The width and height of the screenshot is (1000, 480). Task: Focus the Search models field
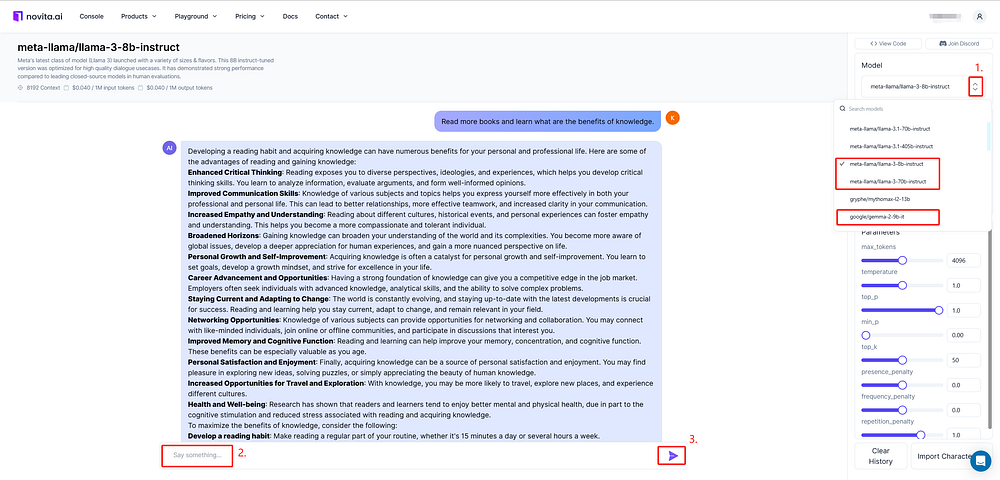[912, 109]
